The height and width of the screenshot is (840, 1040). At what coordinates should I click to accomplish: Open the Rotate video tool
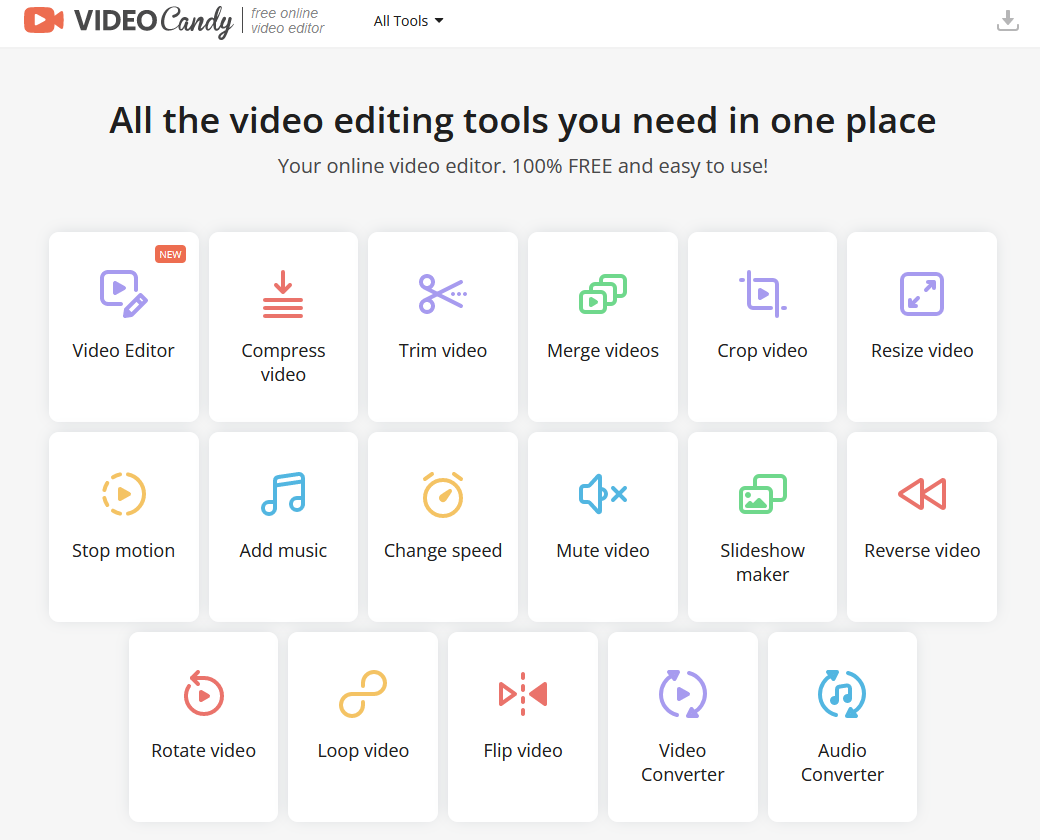203,726
